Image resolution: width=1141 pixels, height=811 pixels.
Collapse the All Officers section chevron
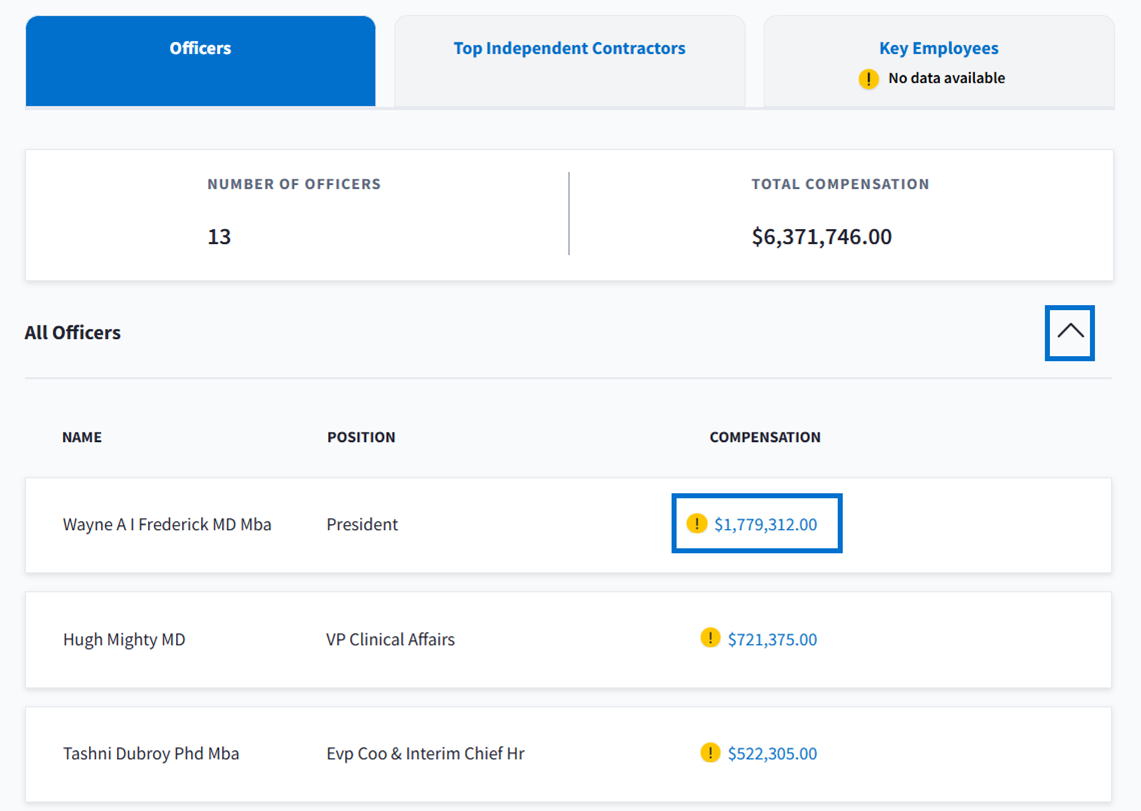tap(1069, 332)
